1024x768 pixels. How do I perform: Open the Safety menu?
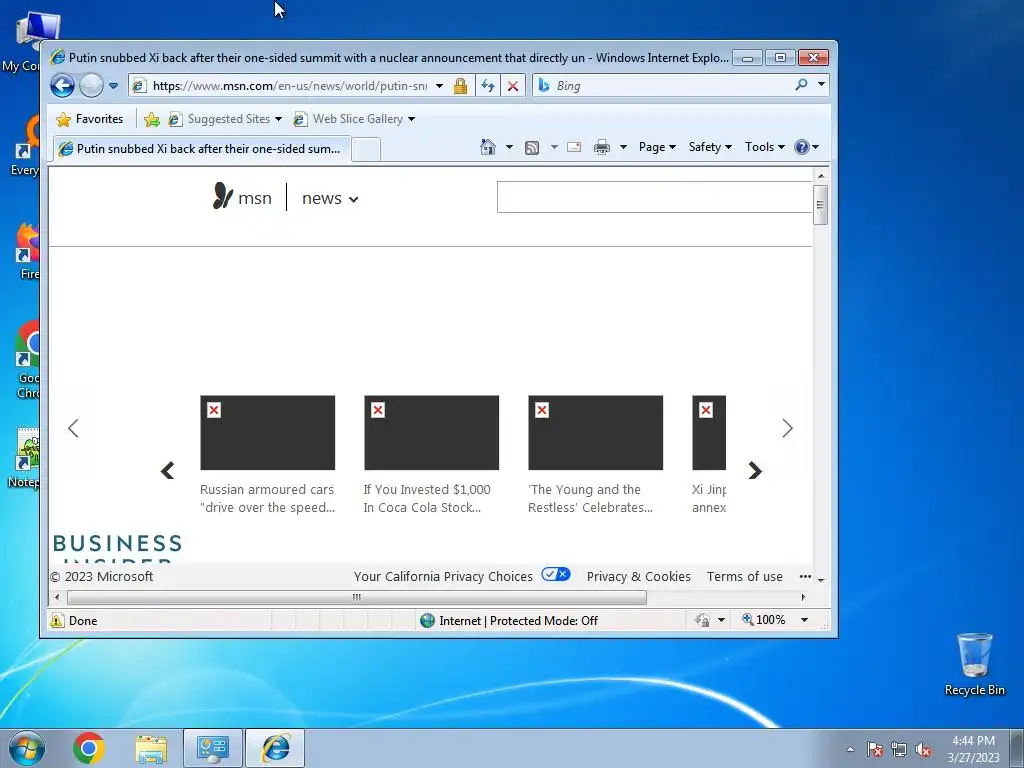(710, 147)
